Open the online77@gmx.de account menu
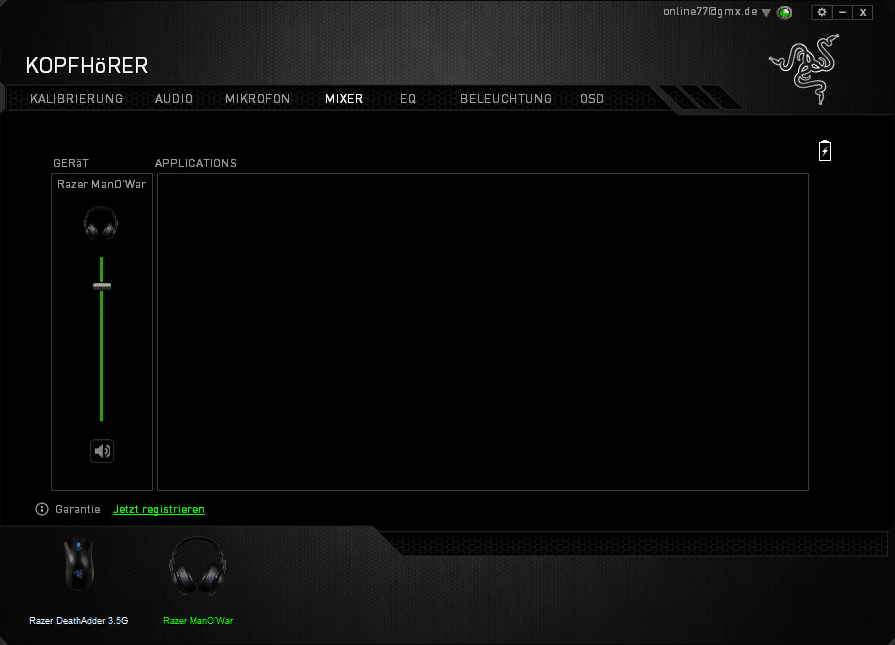This screenshot has width=895, height=645. tap(710, 11)
